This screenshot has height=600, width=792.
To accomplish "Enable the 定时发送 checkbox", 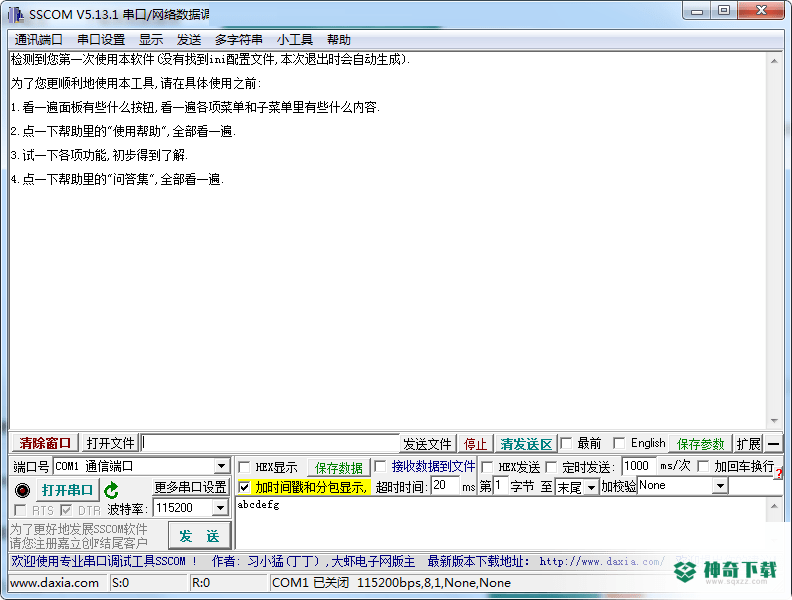I will tap(552, 467).
